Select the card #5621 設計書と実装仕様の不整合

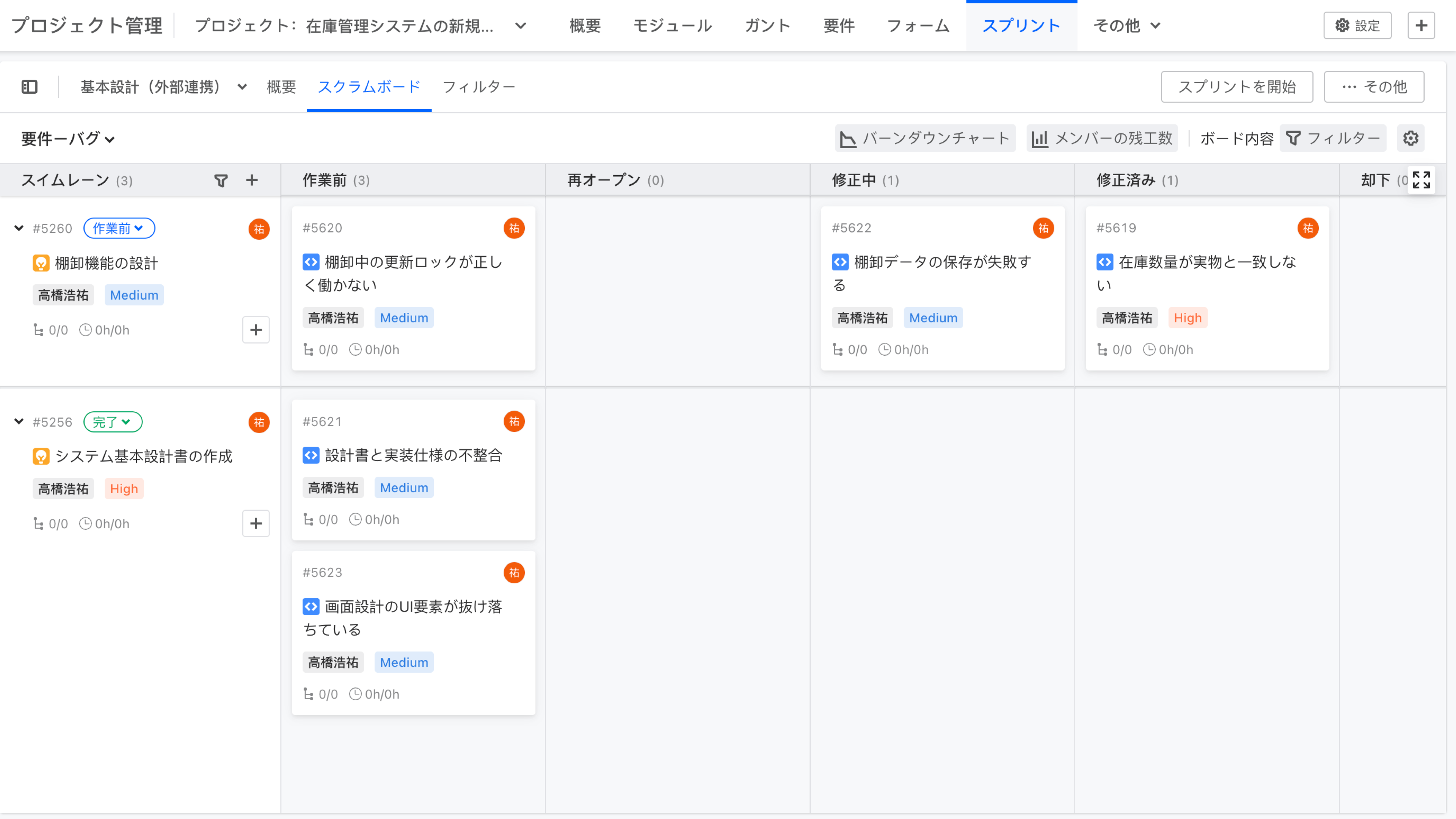tap(413, 469)
